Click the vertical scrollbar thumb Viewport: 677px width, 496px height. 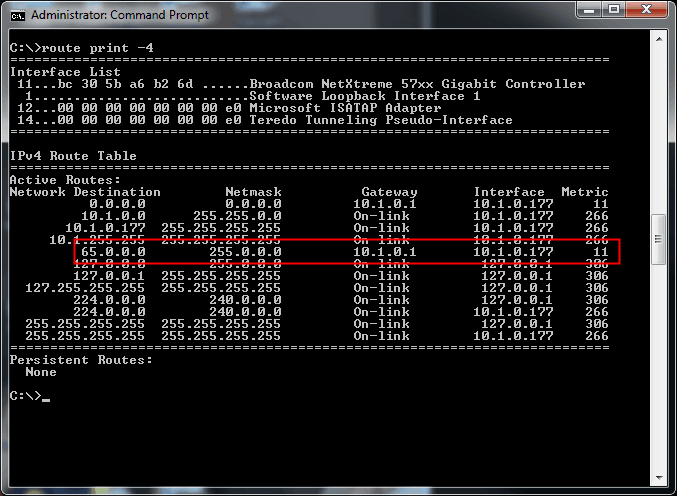coord(659,239)
